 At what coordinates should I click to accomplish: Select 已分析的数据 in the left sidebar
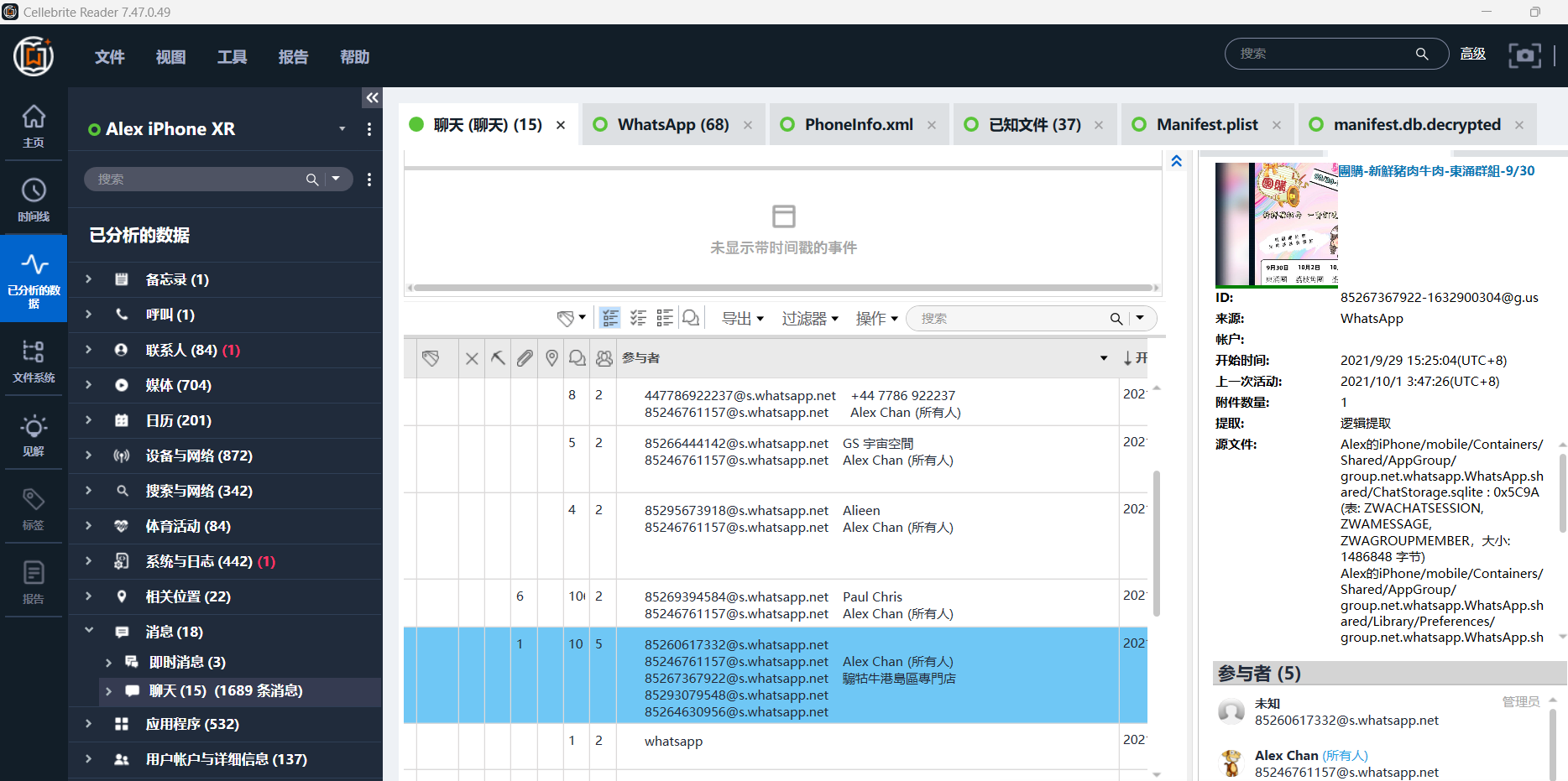pos(34,279)
